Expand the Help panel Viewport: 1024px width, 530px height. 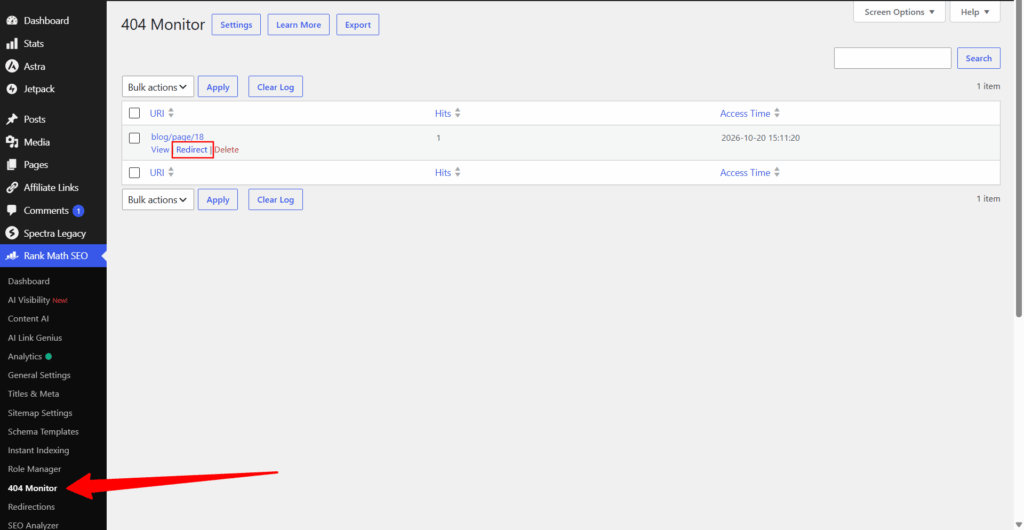point(975,12)
